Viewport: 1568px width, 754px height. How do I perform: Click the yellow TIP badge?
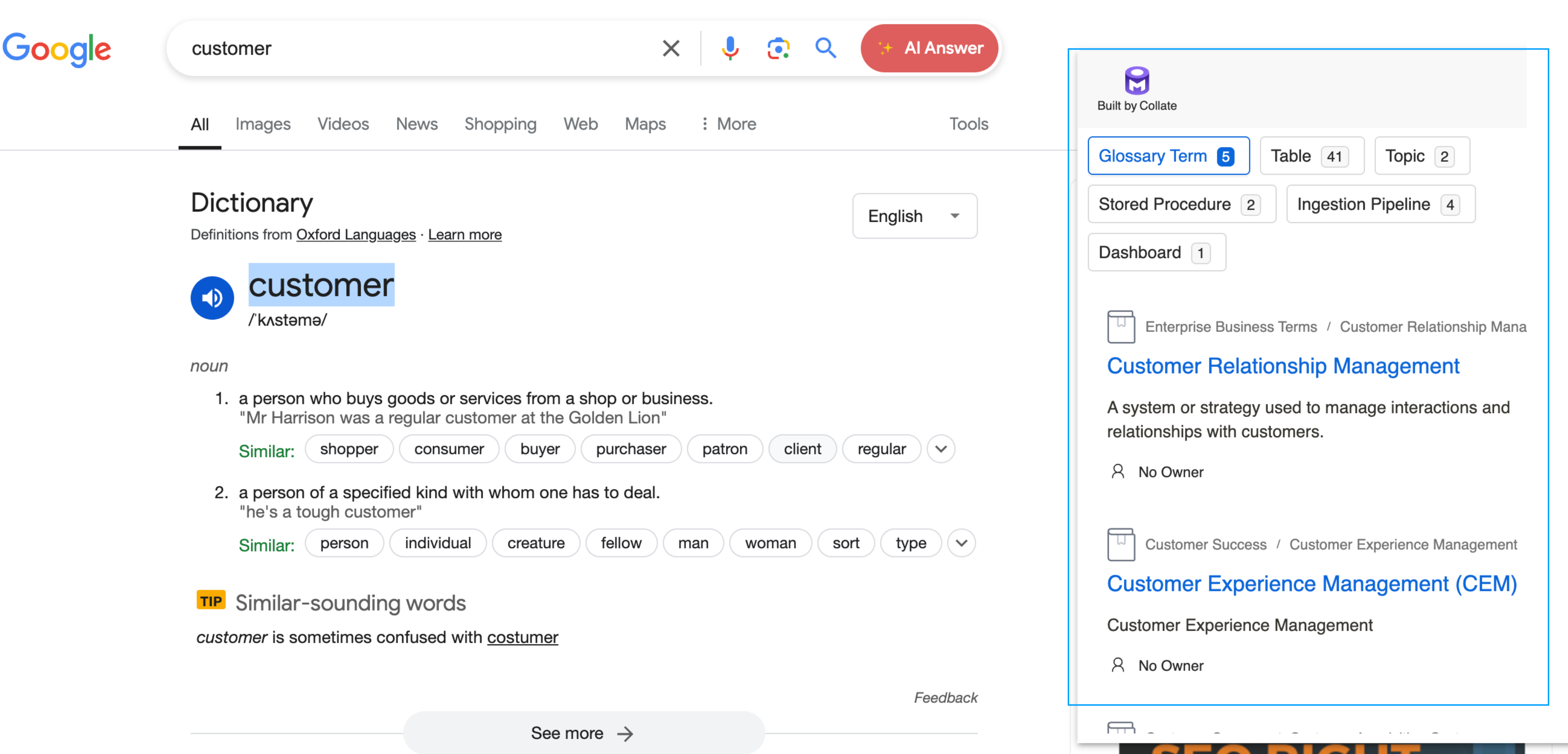point(211,600)
